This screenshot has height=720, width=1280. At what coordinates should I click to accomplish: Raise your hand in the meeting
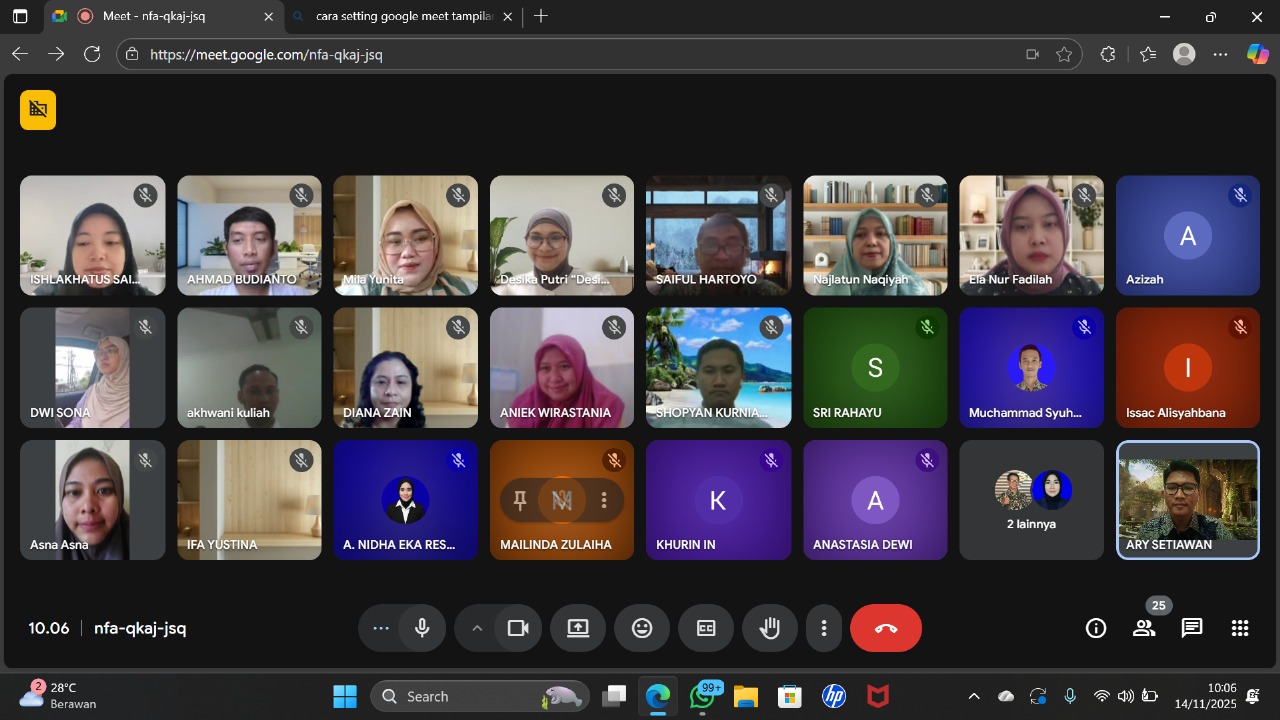[x=769, y=628]
